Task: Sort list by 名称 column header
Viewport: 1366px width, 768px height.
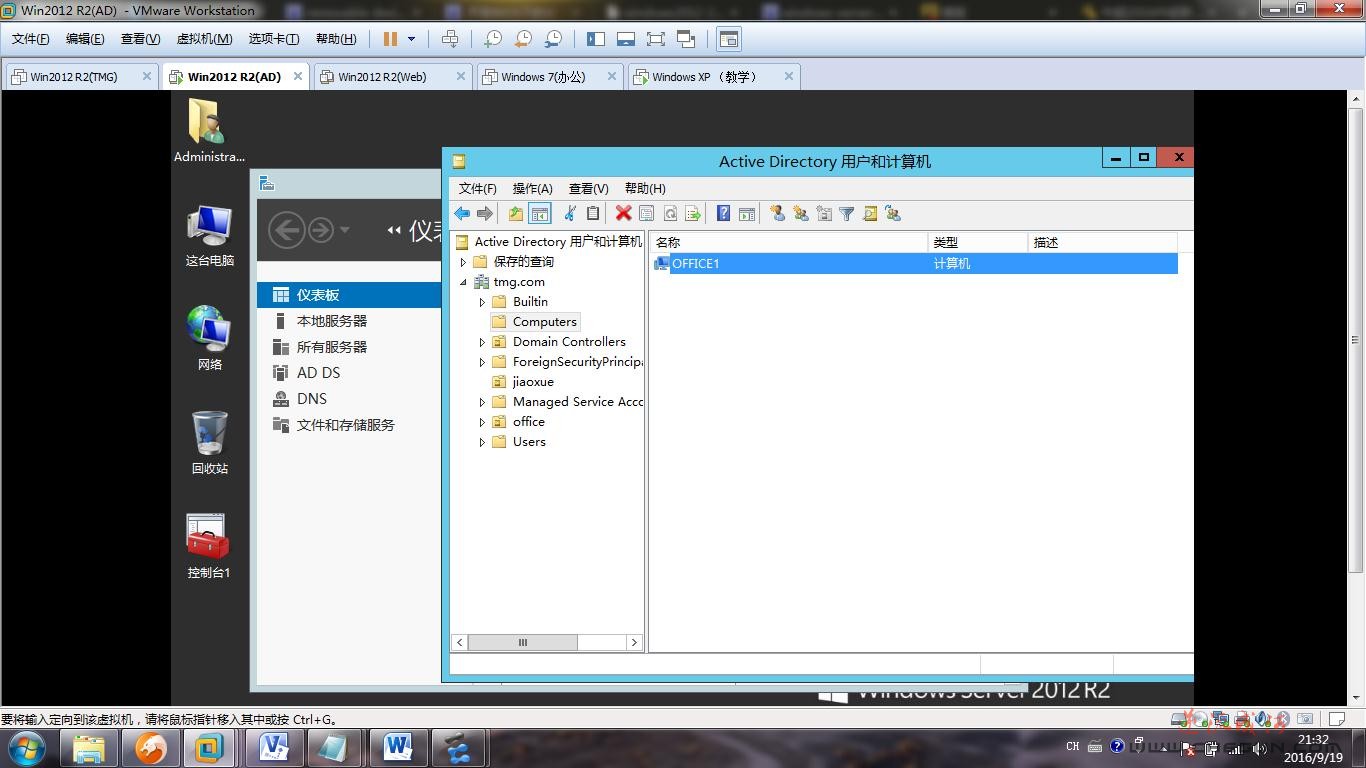Action: pos(789,242)
